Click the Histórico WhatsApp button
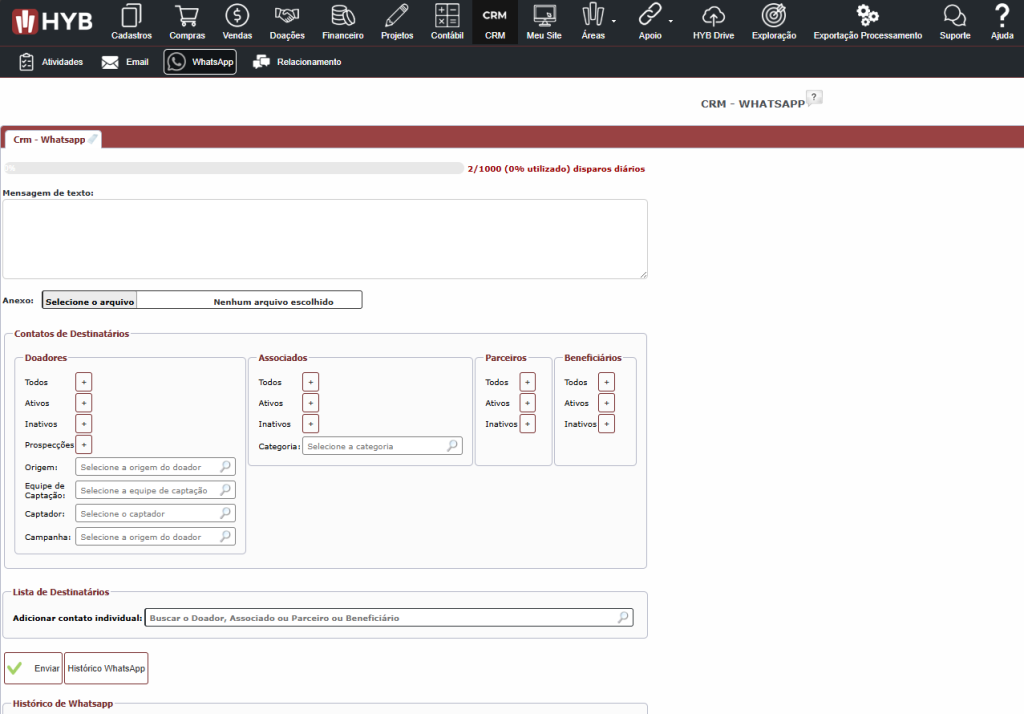Screen dimensions: 1024x714 [106, 668]
